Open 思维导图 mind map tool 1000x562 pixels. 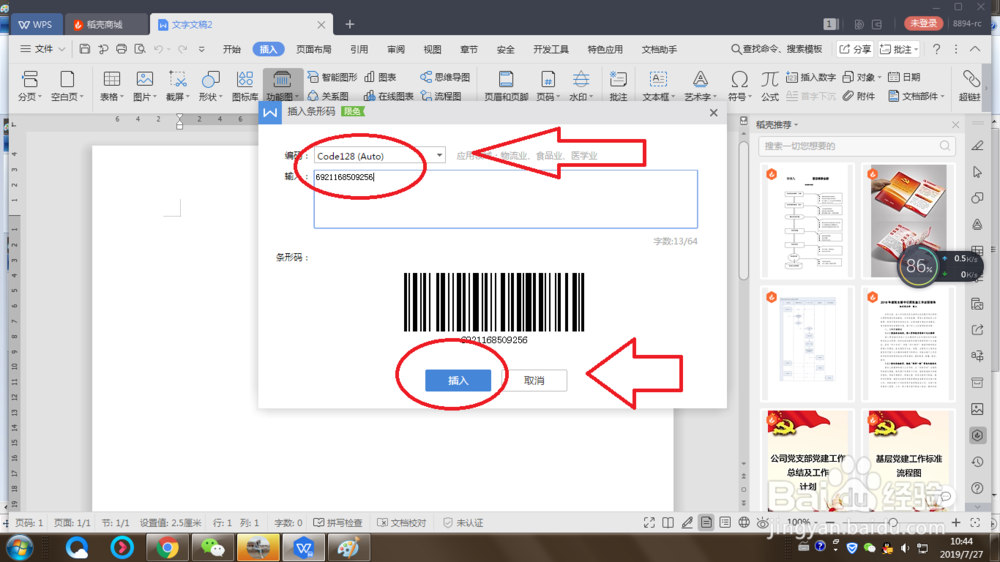point(445,77)
